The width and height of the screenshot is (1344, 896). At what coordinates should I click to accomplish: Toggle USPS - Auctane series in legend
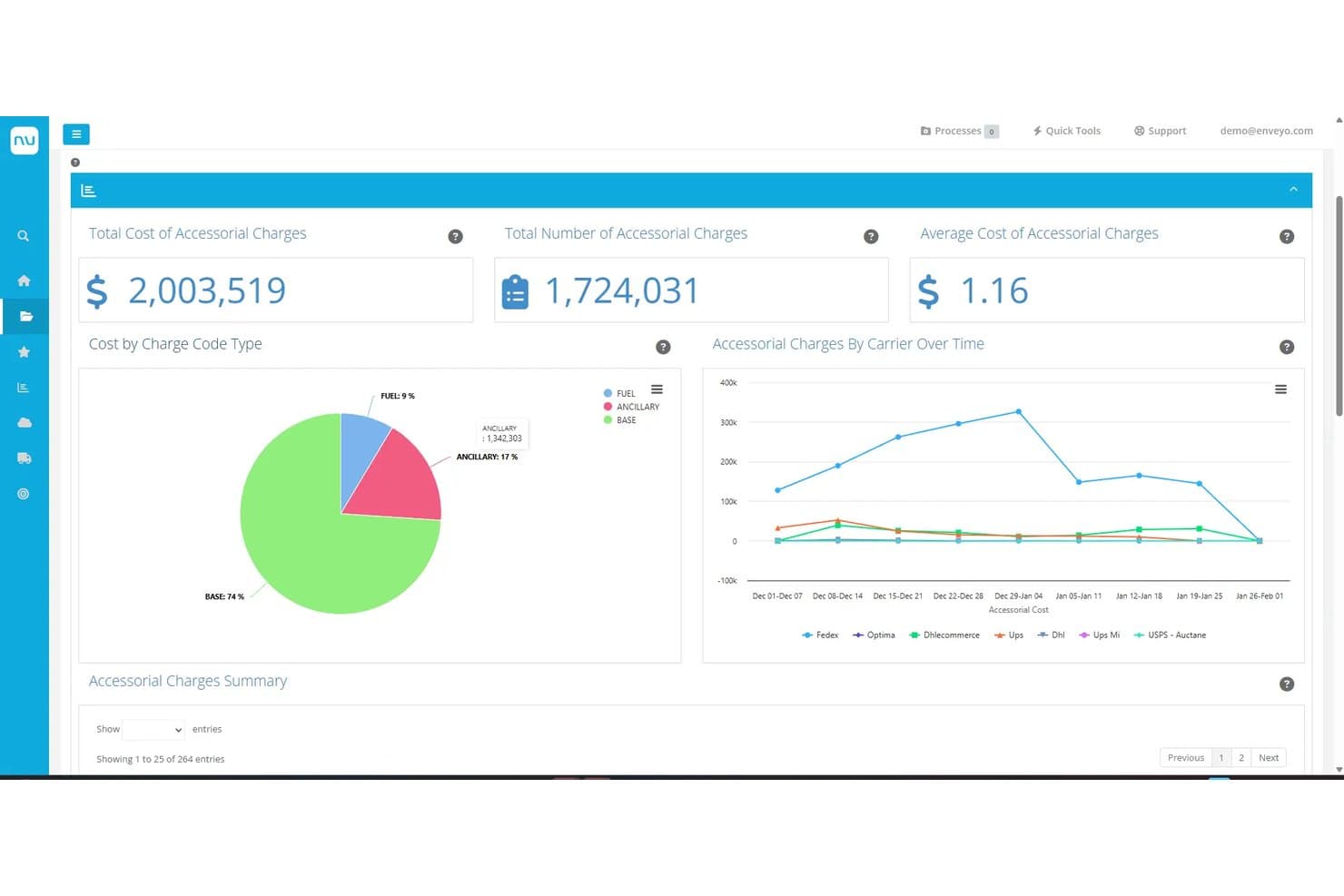click(1170, 635)
